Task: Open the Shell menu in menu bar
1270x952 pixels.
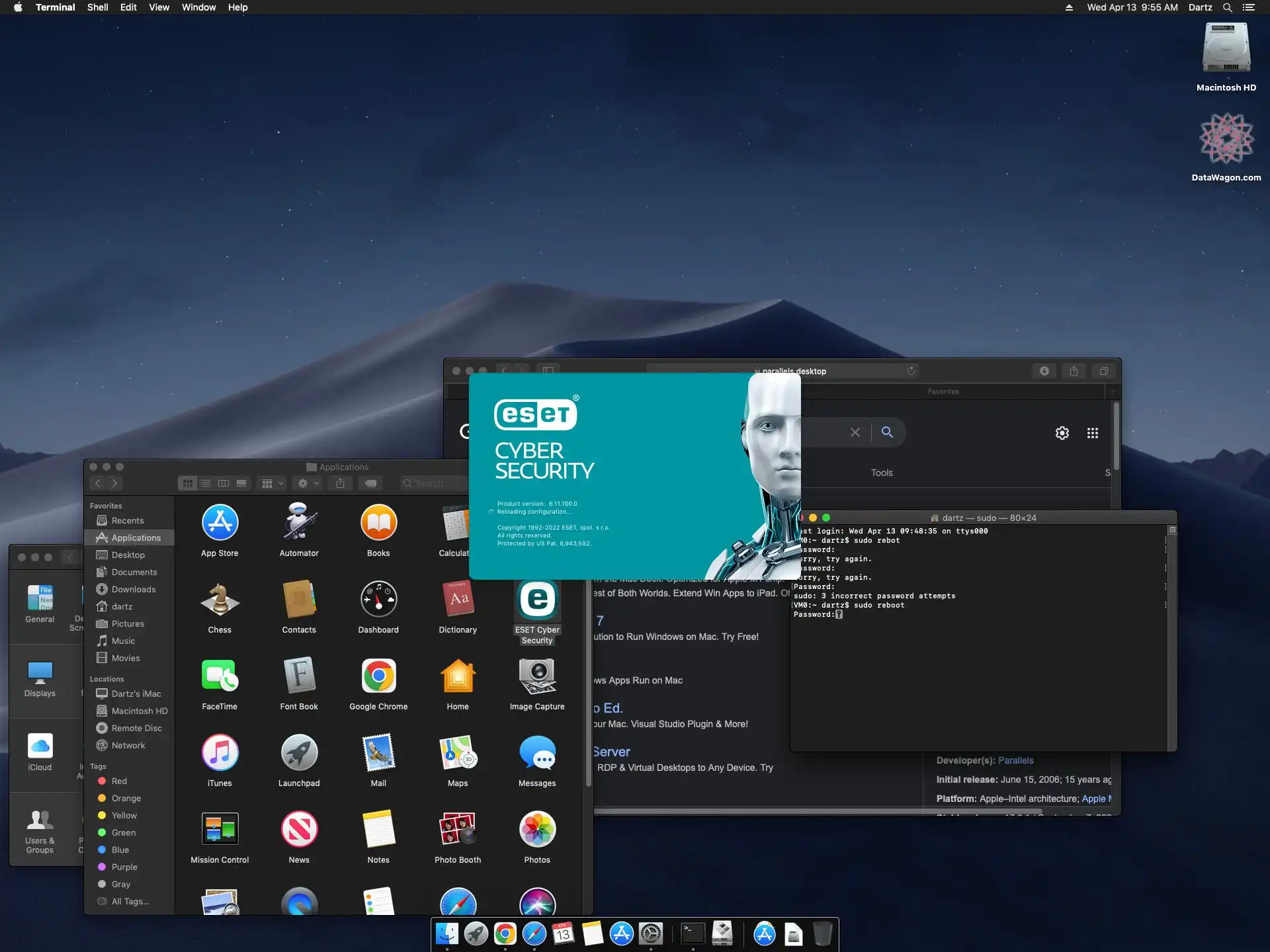Action: point(97,7)
